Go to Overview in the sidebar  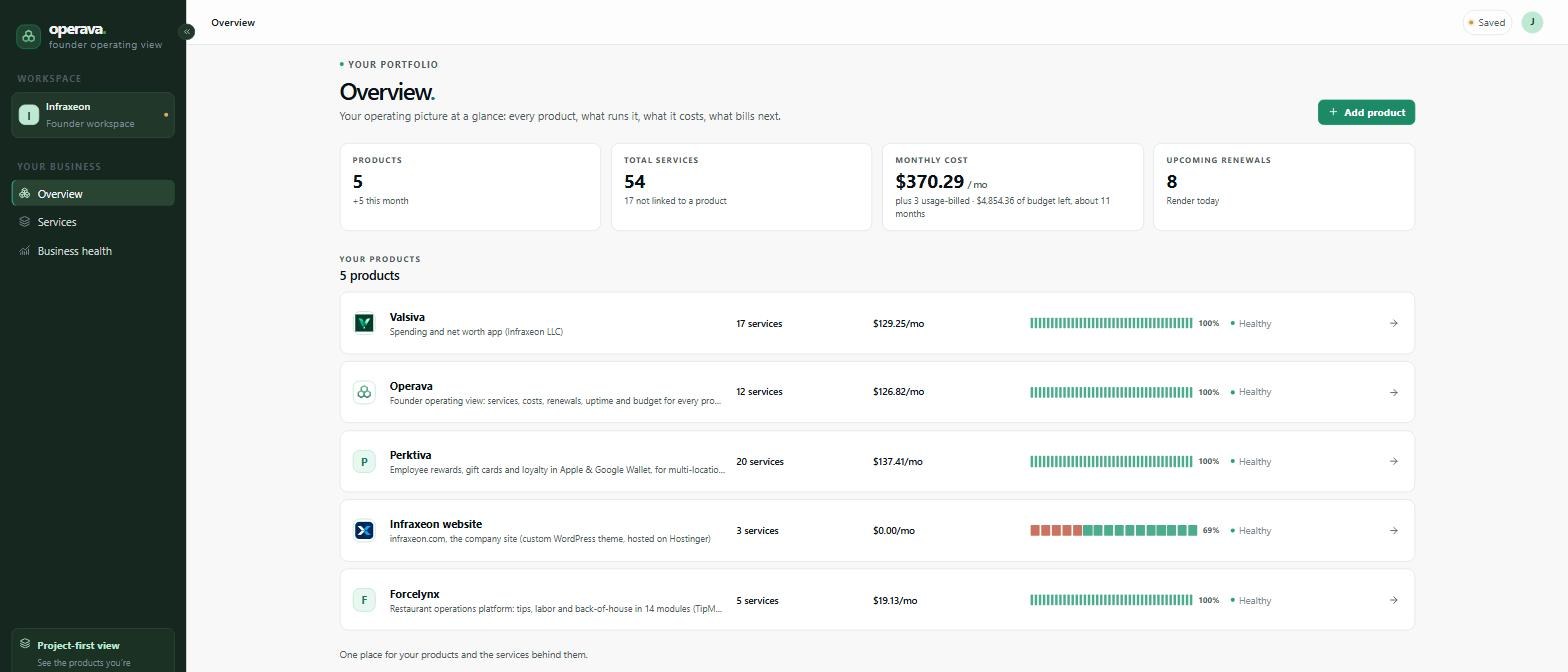tap(93, 193)
